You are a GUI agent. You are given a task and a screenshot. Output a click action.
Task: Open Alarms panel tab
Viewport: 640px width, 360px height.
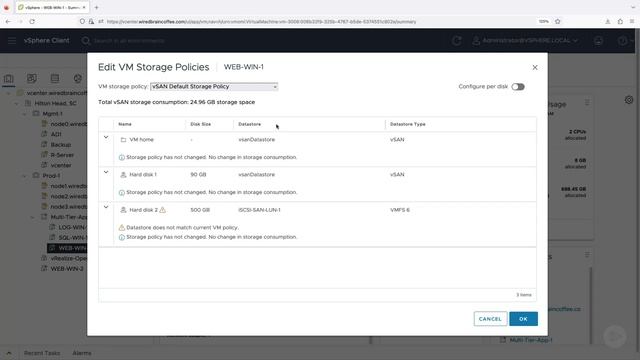[82, 353]
